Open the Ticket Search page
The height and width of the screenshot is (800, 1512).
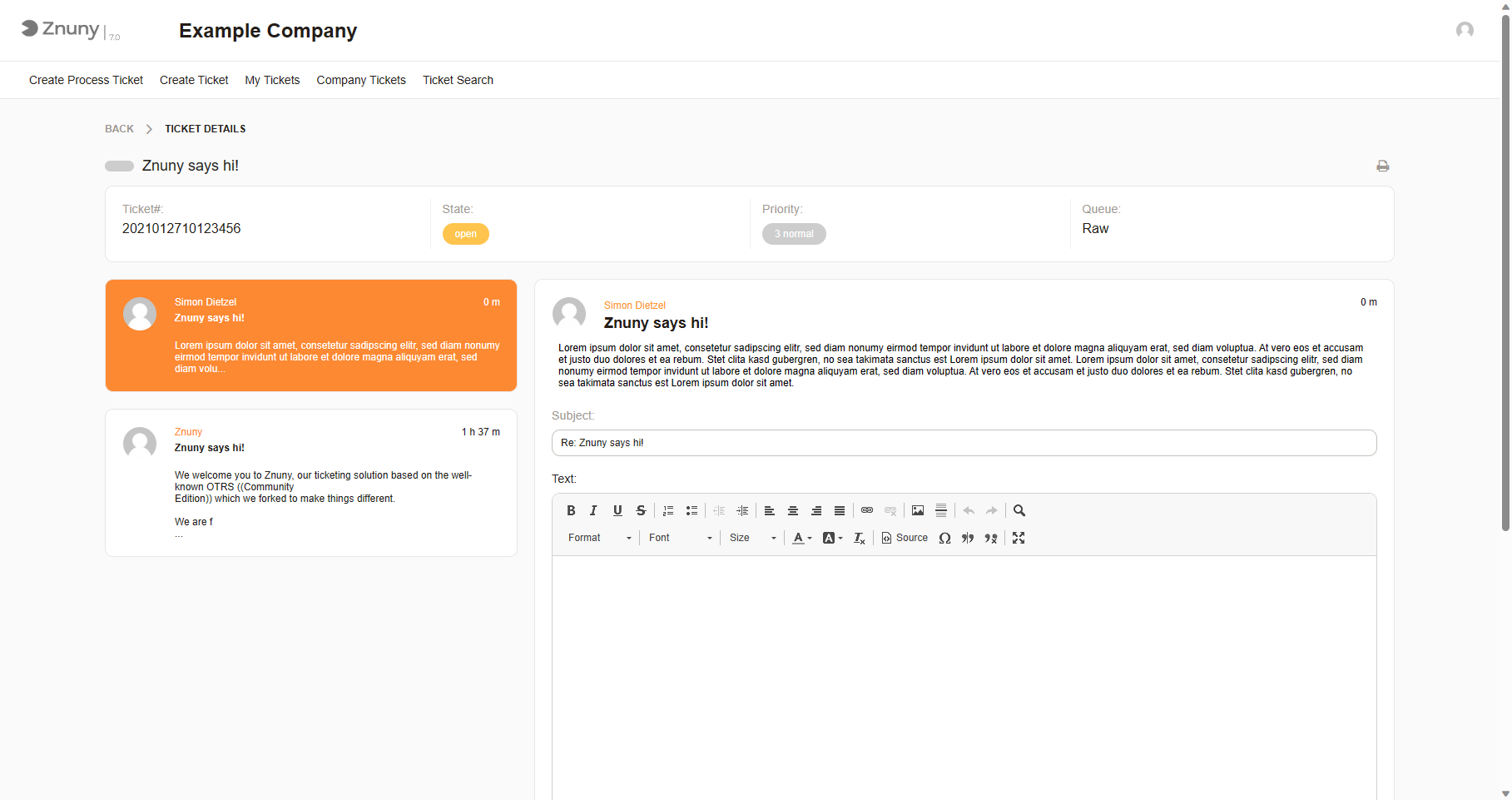click(458, 80)
